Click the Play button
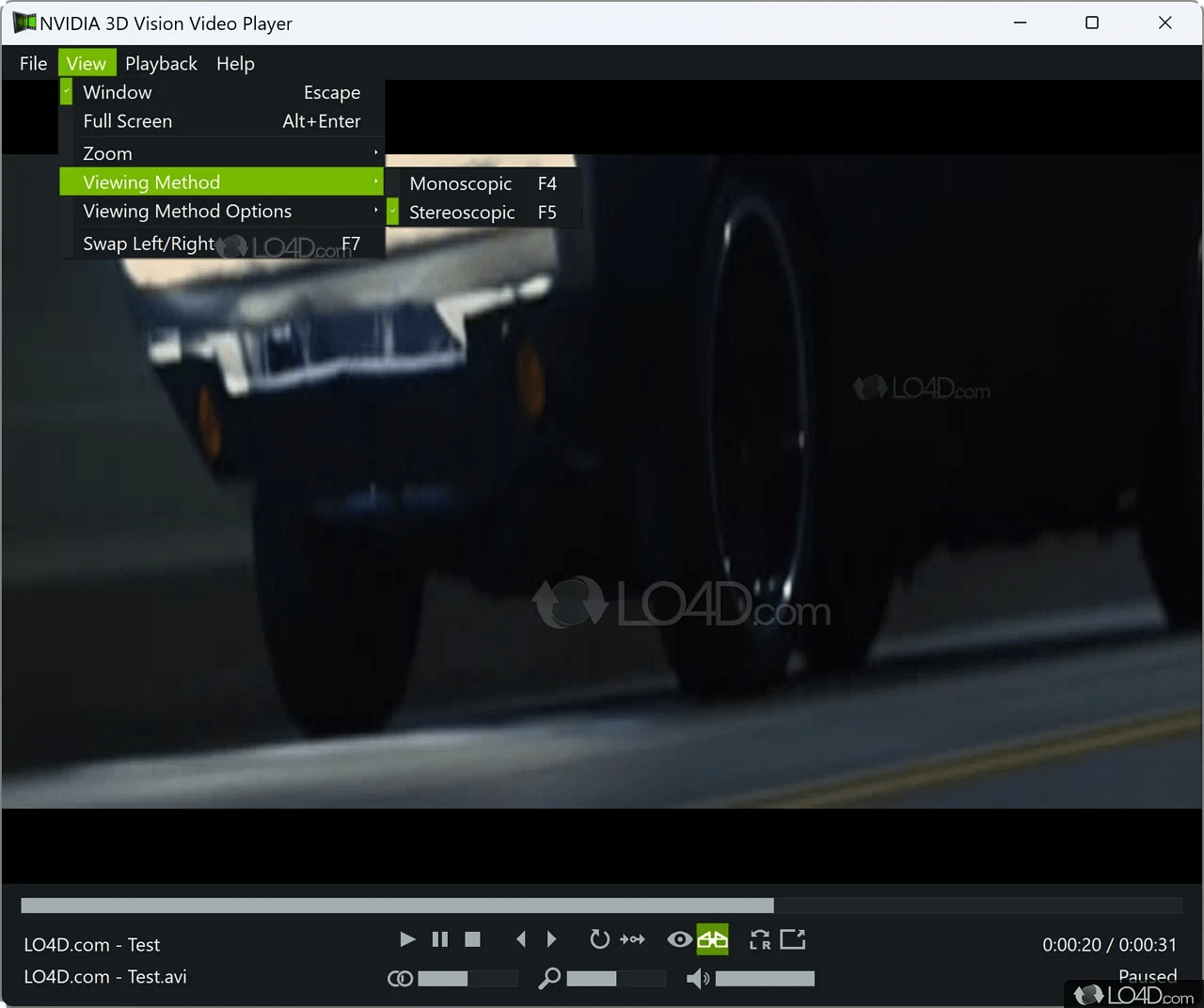Image resolution: width=1204 pixels, height=1008 pixels. [407, 939]
